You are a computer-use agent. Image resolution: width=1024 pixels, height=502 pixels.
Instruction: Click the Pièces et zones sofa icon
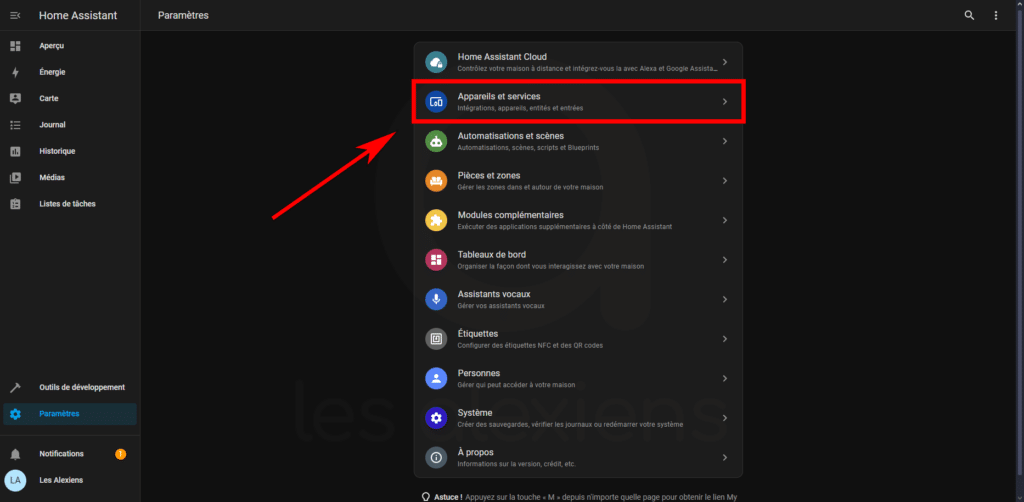tap(436, 181)
